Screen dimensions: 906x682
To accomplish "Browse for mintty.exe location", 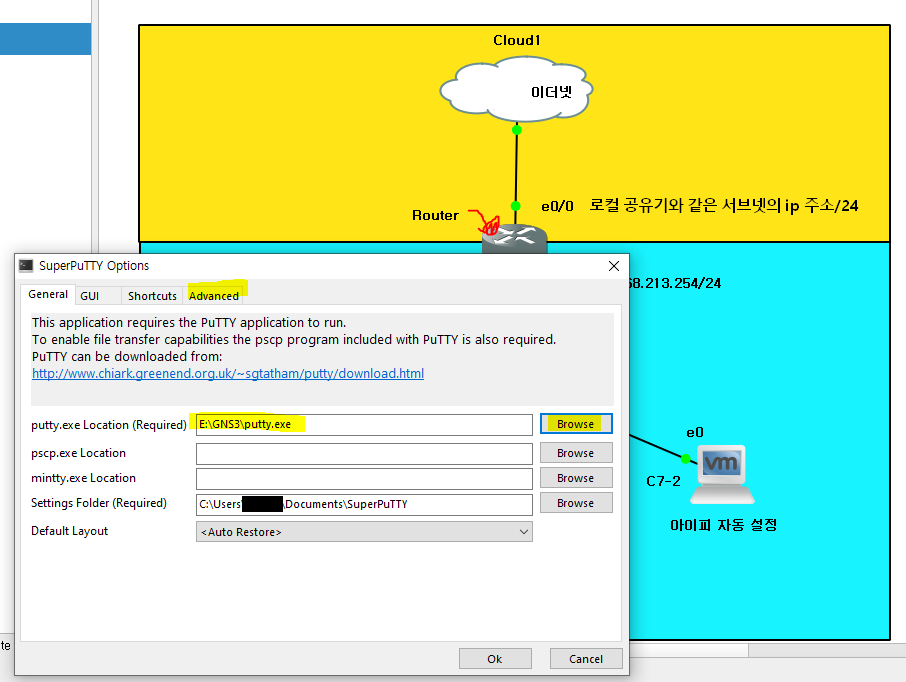I will coord(576,478).
